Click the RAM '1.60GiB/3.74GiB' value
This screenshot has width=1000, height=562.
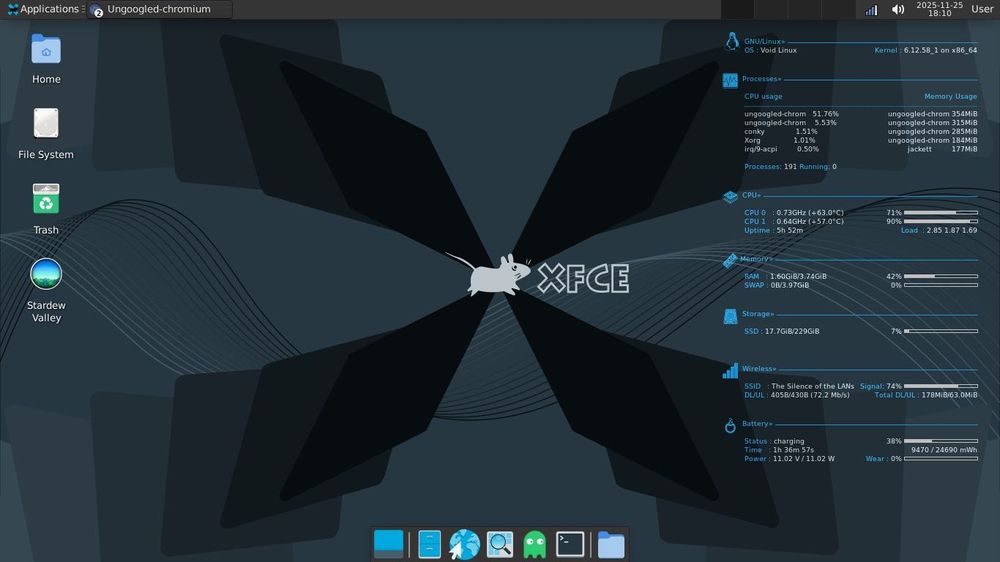tap(798, 276)
